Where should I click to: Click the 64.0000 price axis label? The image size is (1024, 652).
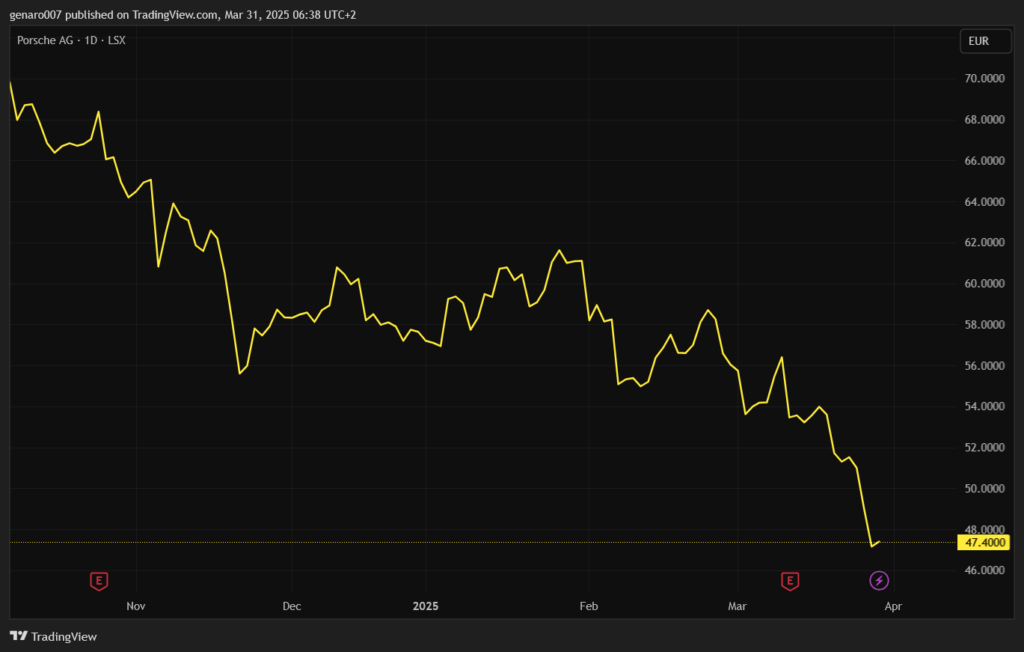(x=985, y=202)
